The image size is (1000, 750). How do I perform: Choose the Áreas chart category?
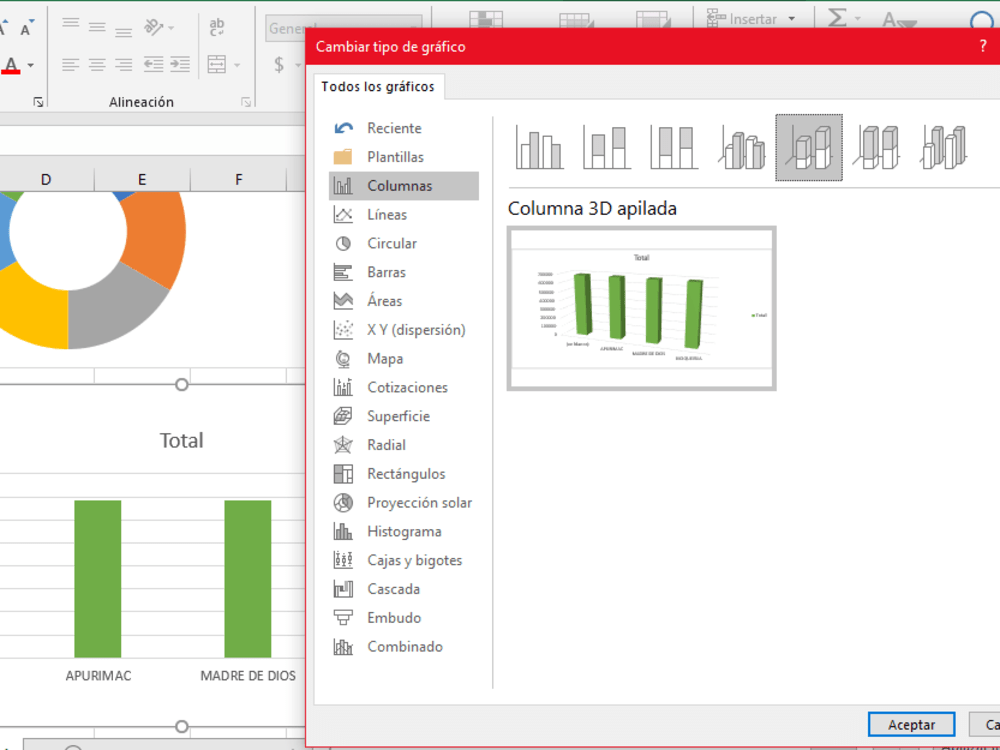pyautogui.click(x=404, y=301)
